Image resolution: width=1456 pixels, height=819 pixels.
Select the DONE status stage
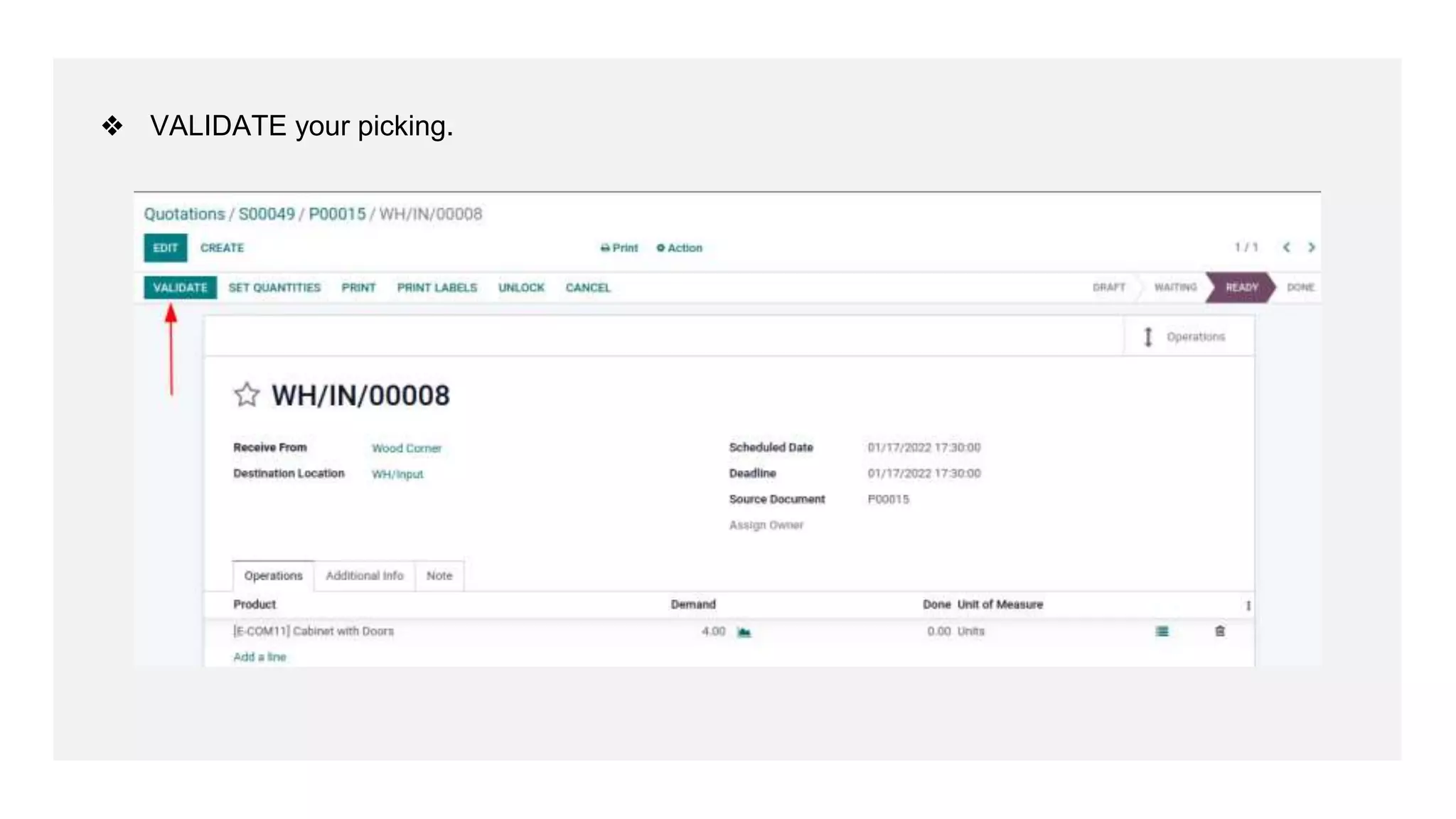click(1300, 288)
